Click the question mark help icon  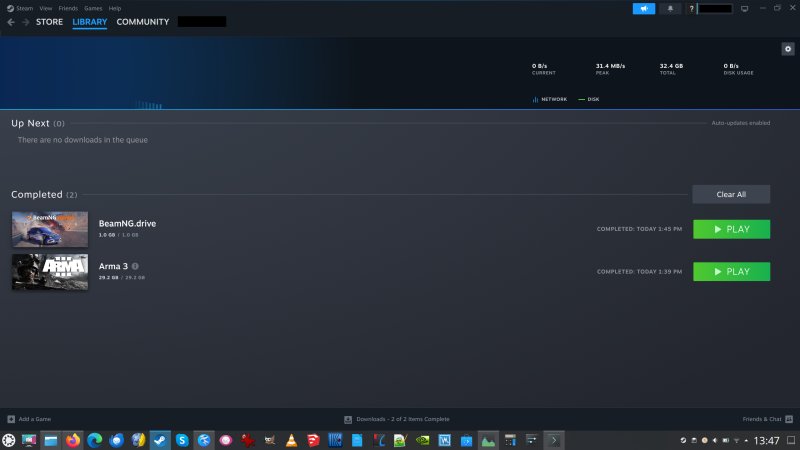click(691, 9)
